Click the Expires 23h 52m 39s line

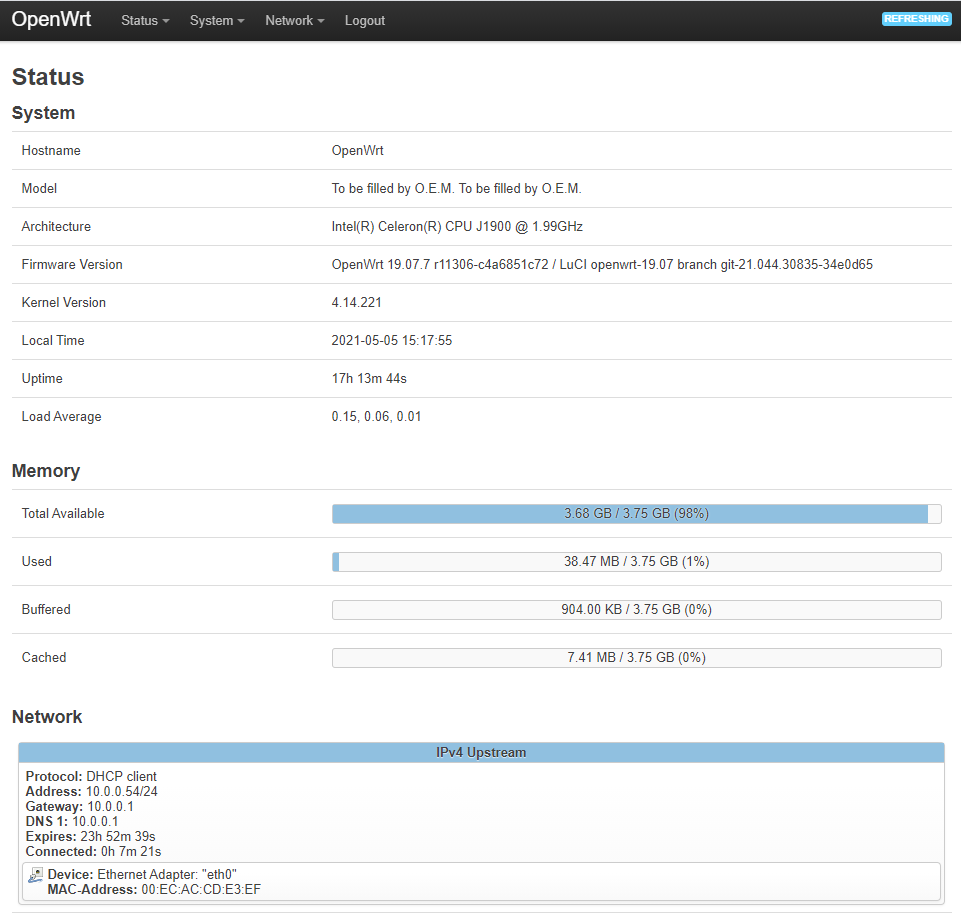(91, 837)
